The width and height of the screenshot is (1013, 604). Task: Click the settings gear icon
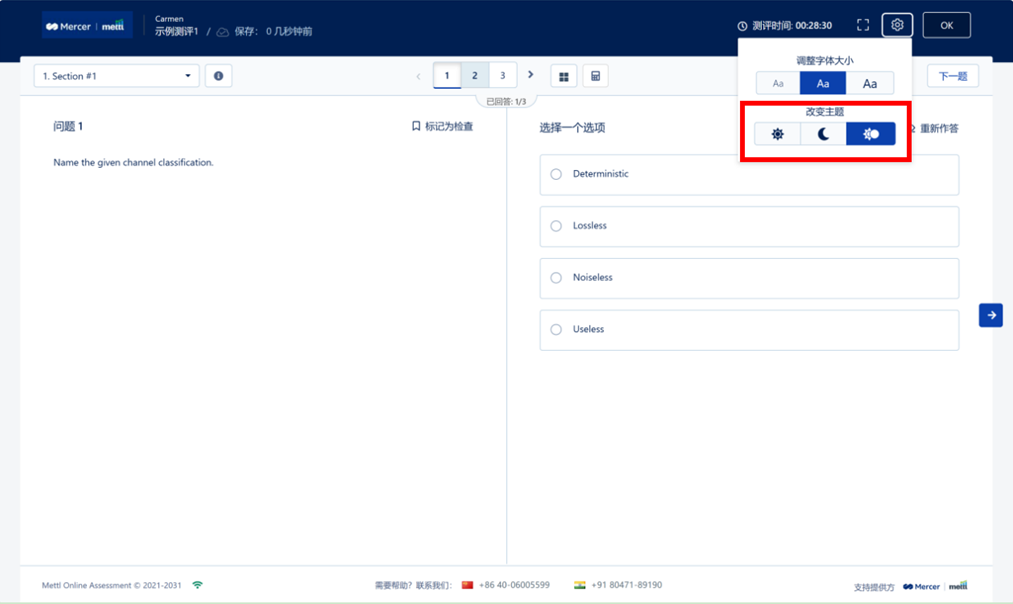897,25
